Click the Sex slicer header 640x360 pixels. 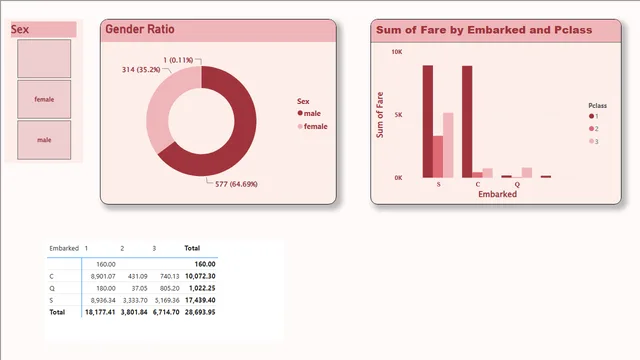pos(43,29)
